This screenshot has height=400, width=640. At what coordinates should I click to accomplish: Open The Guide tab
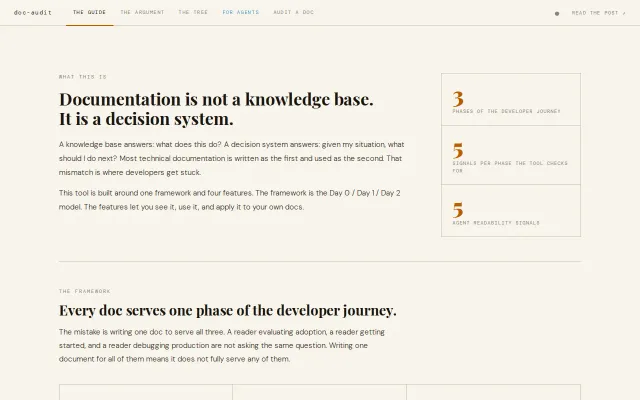(89, 13)
